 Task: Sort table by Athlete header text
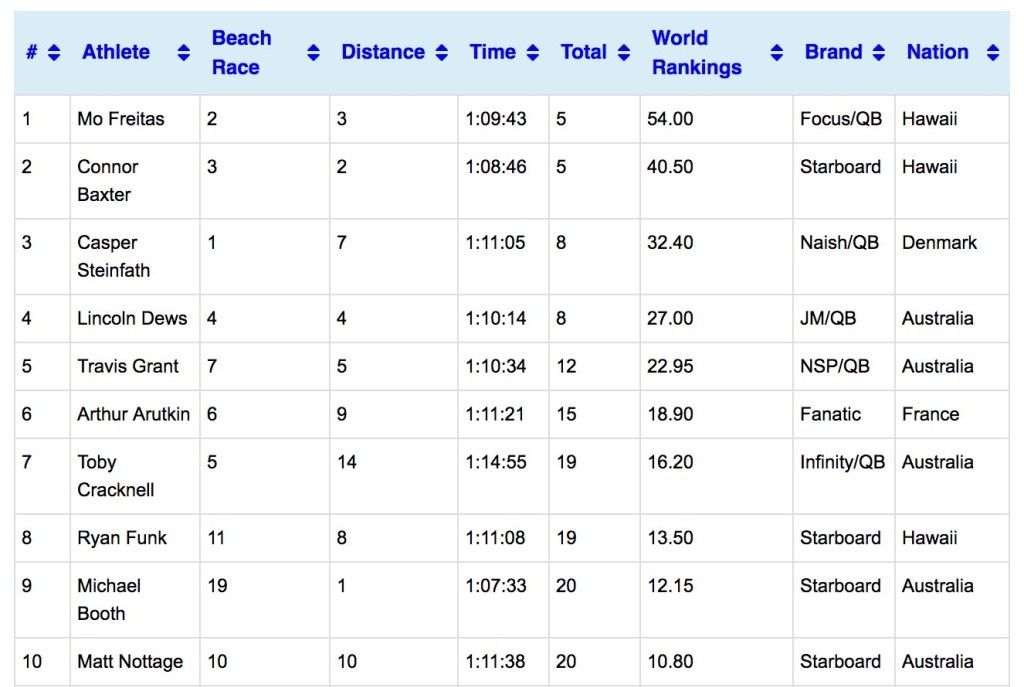[116, 53]
